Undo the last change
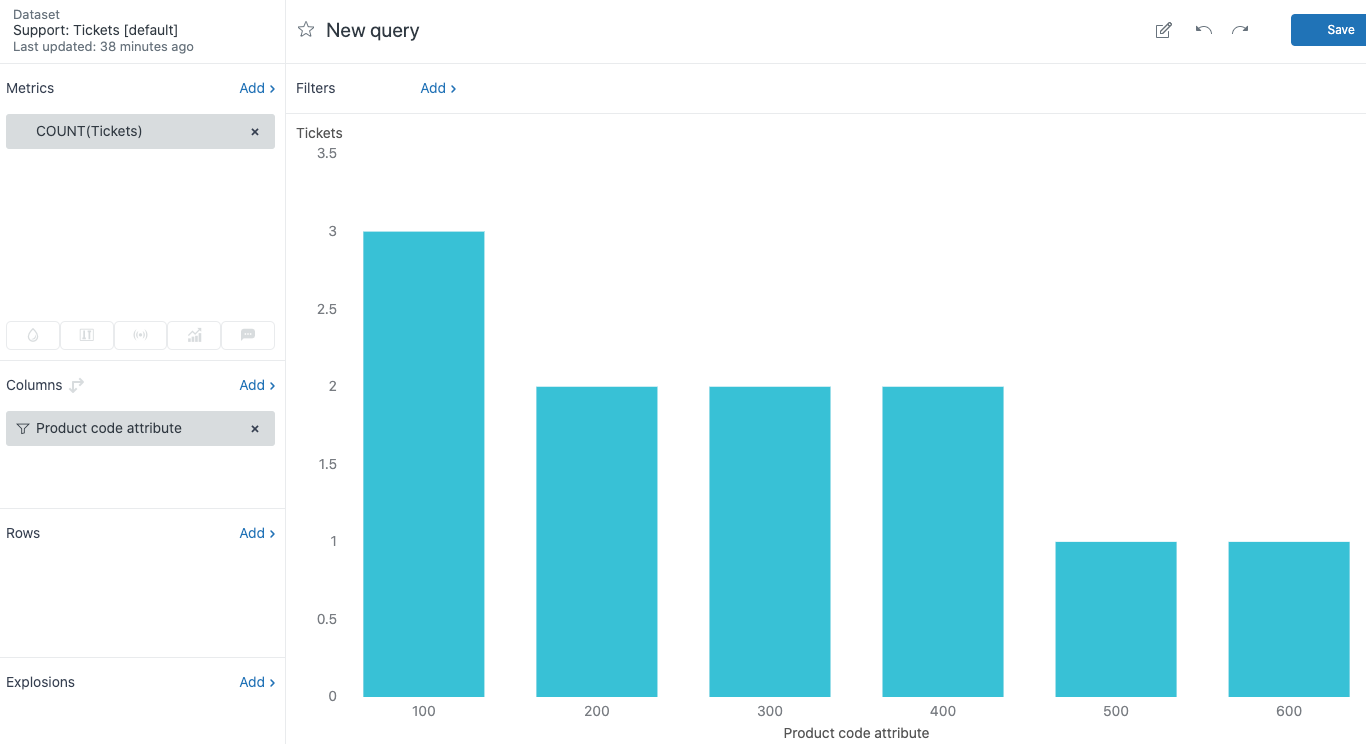The width and height of the screenshot is (1366, 744). [x=1203, y=30]
